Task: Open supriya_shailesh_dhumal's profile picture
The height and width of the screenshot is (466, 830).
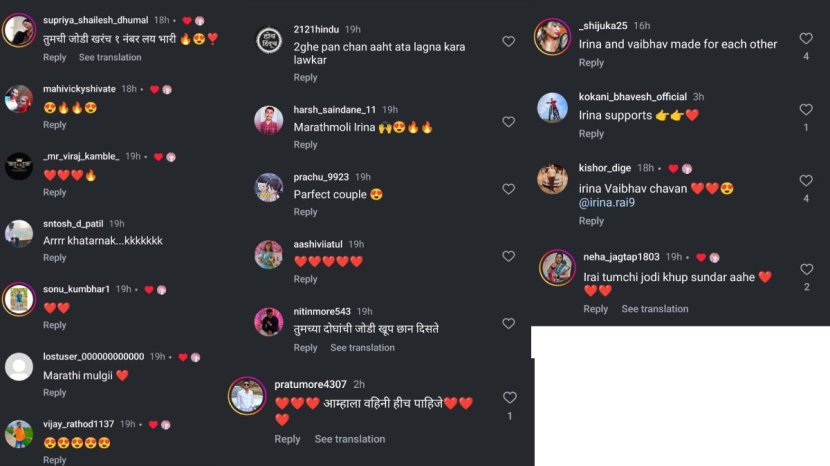Action: click(x=19, y=30)
